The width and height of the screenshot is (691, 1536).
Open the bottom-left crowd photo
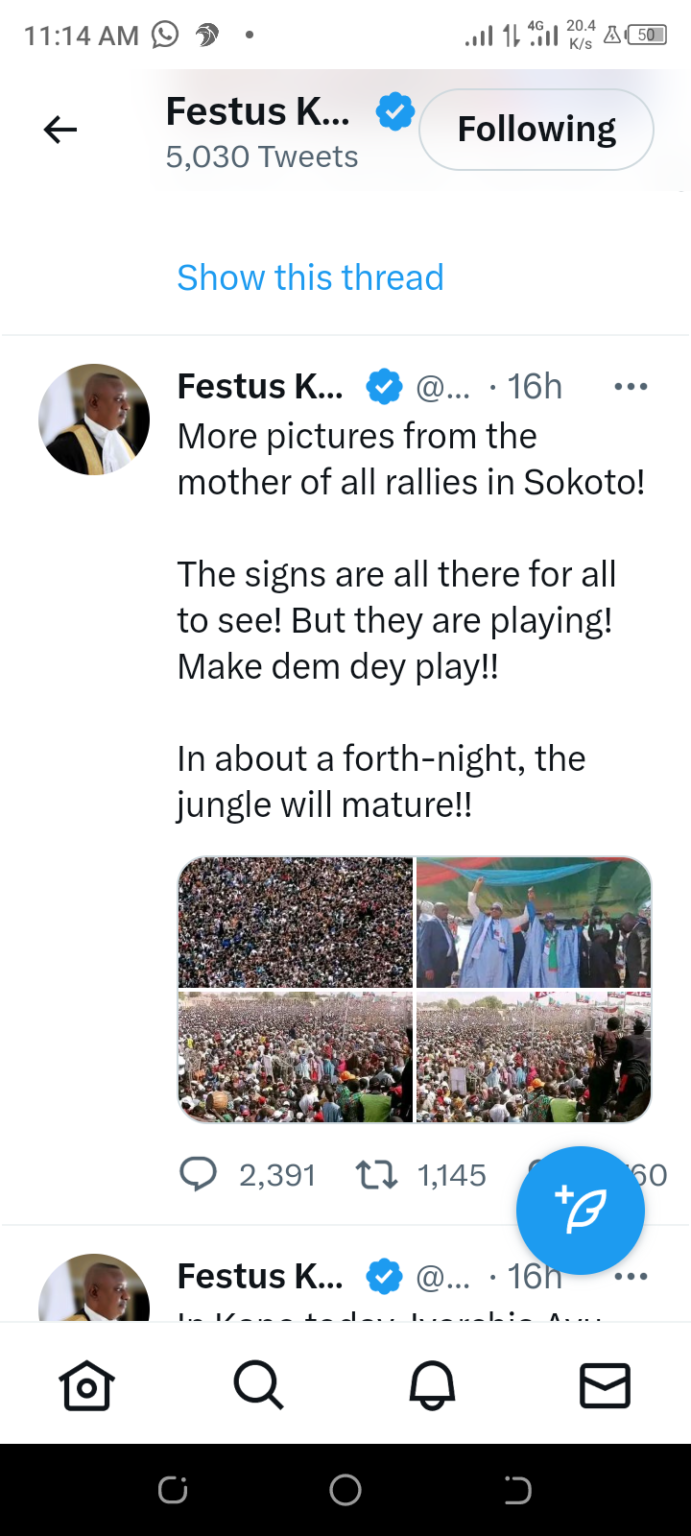point(295,1057)
